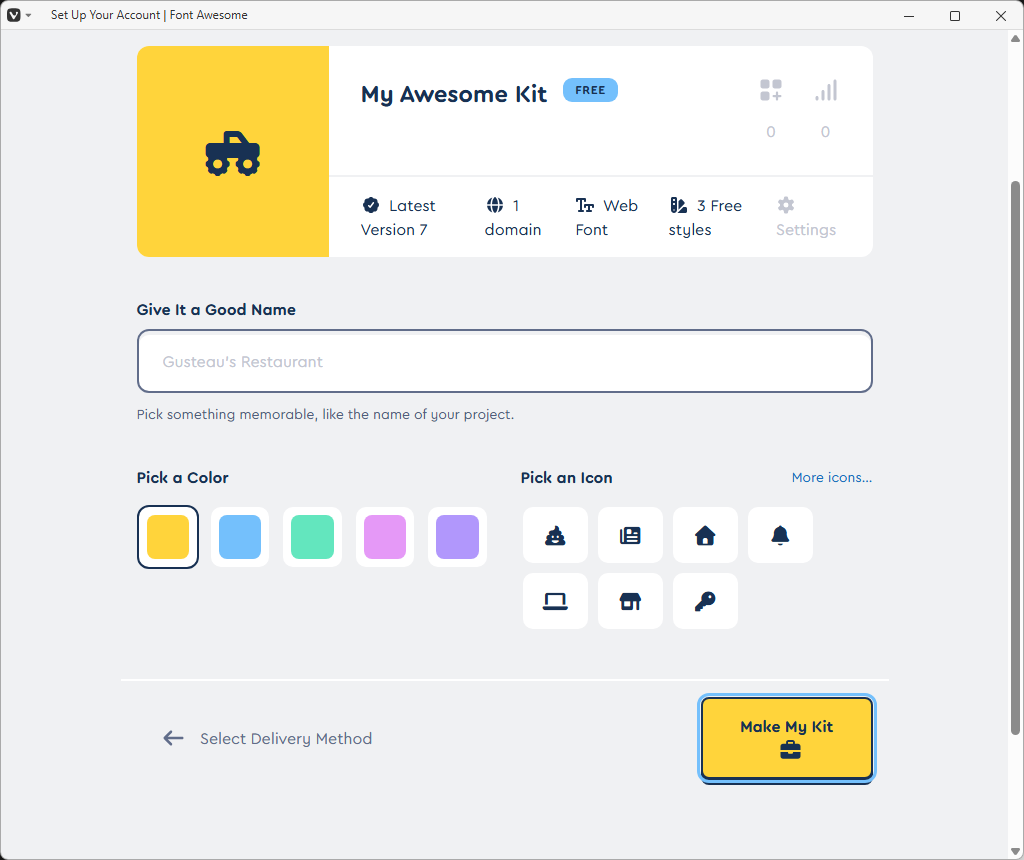This screenshot has width=1024, height=860.
Task: Click the Web Font label
Action: [x=606, y=217]
